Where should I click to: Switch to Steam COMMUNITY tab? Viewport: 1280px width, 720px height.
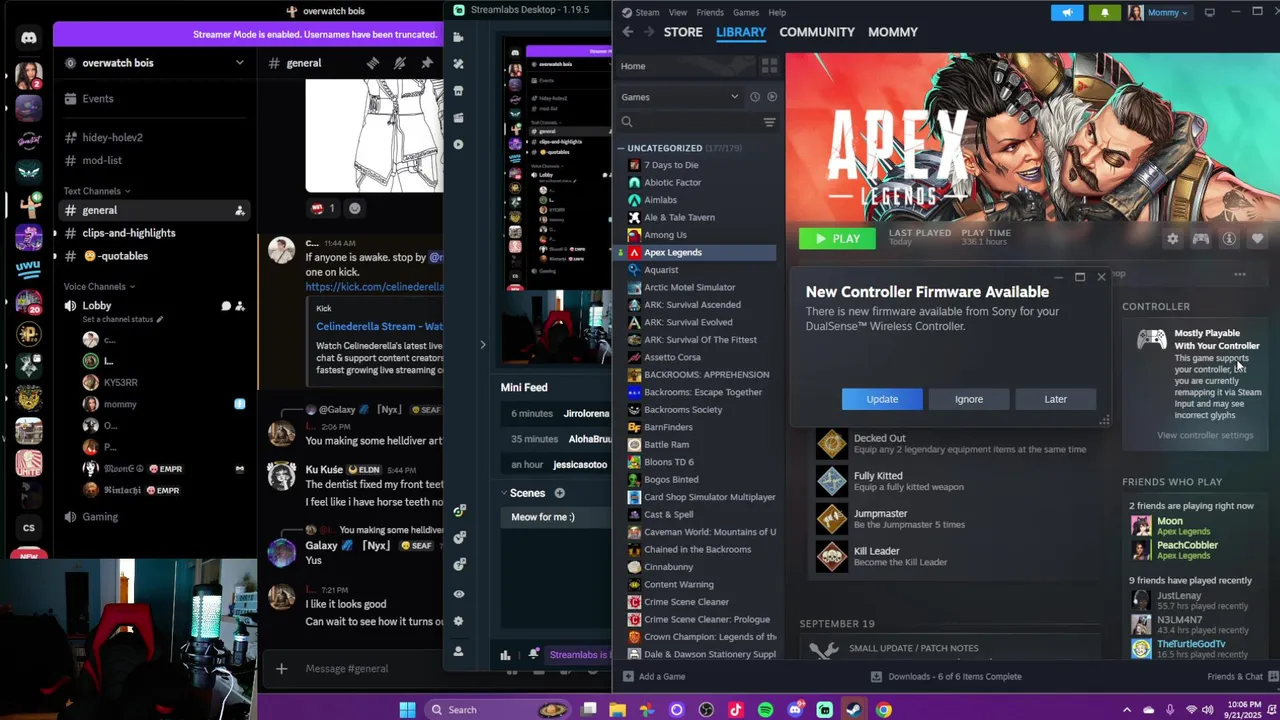[x=817, y=32]
